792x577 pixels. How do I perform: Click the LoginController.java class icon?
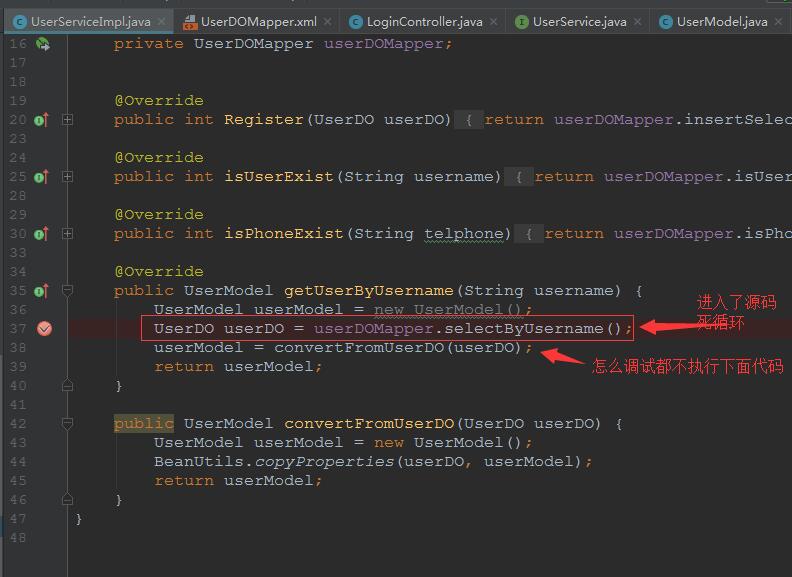click(x=356, y=22)
